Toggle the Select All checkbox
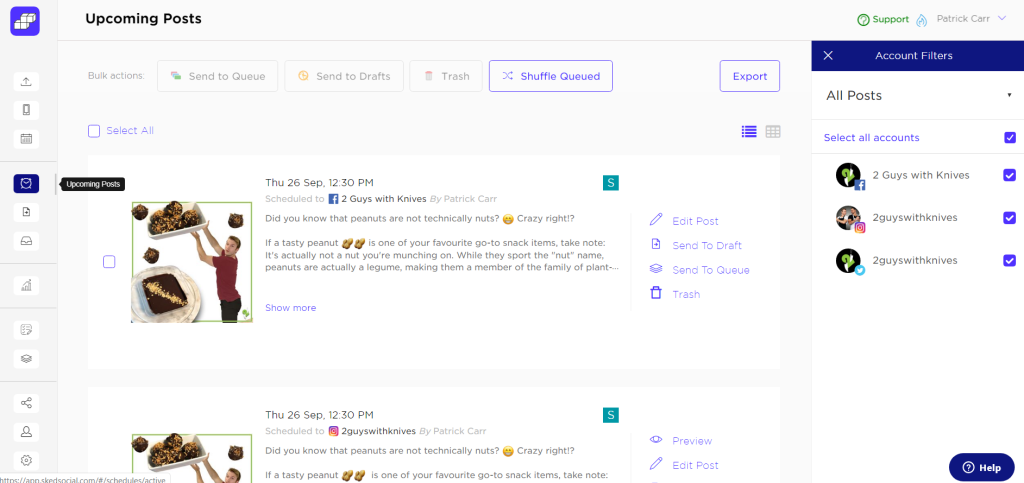This screenshot has height=483, width=1024. pyautogui.click(x=94, y=131)
